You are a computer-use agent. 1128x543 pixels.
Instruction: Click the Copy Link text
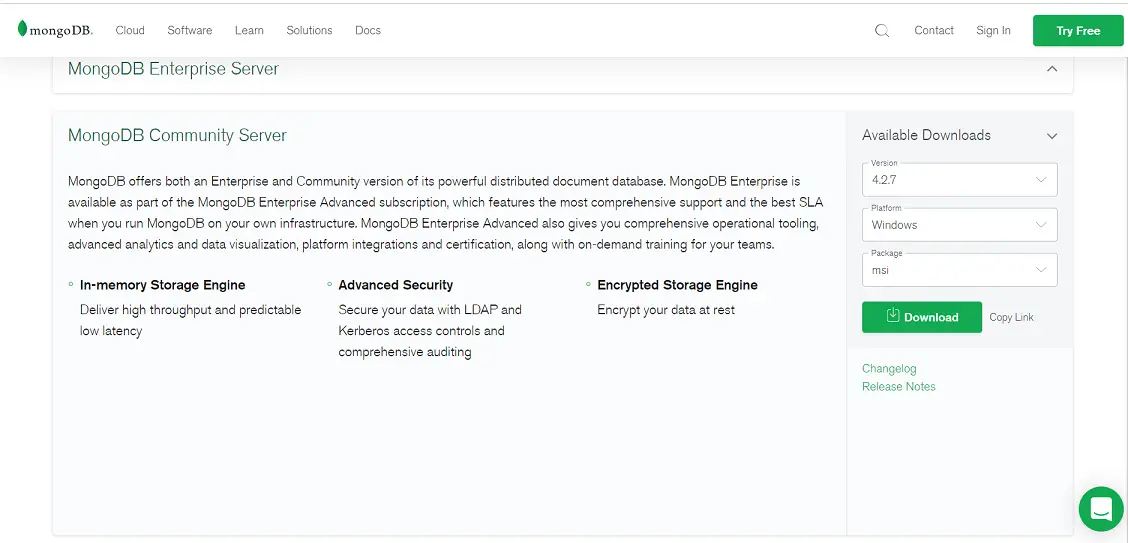(x=1011, y=317)
